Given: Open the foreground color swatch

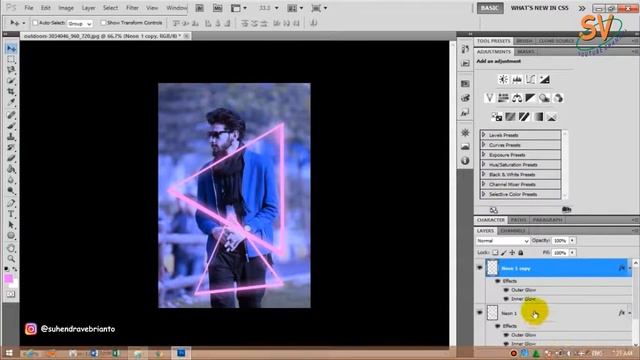Looking at the screenshot, I should (x=8, y=279).
